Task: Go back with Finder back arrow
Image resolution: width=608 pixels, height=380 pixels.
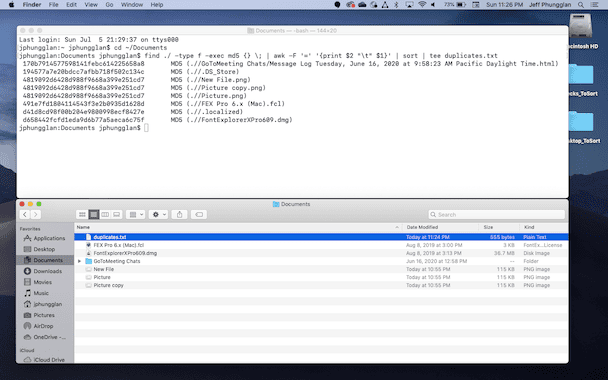Action: click(x=25, y=214)
